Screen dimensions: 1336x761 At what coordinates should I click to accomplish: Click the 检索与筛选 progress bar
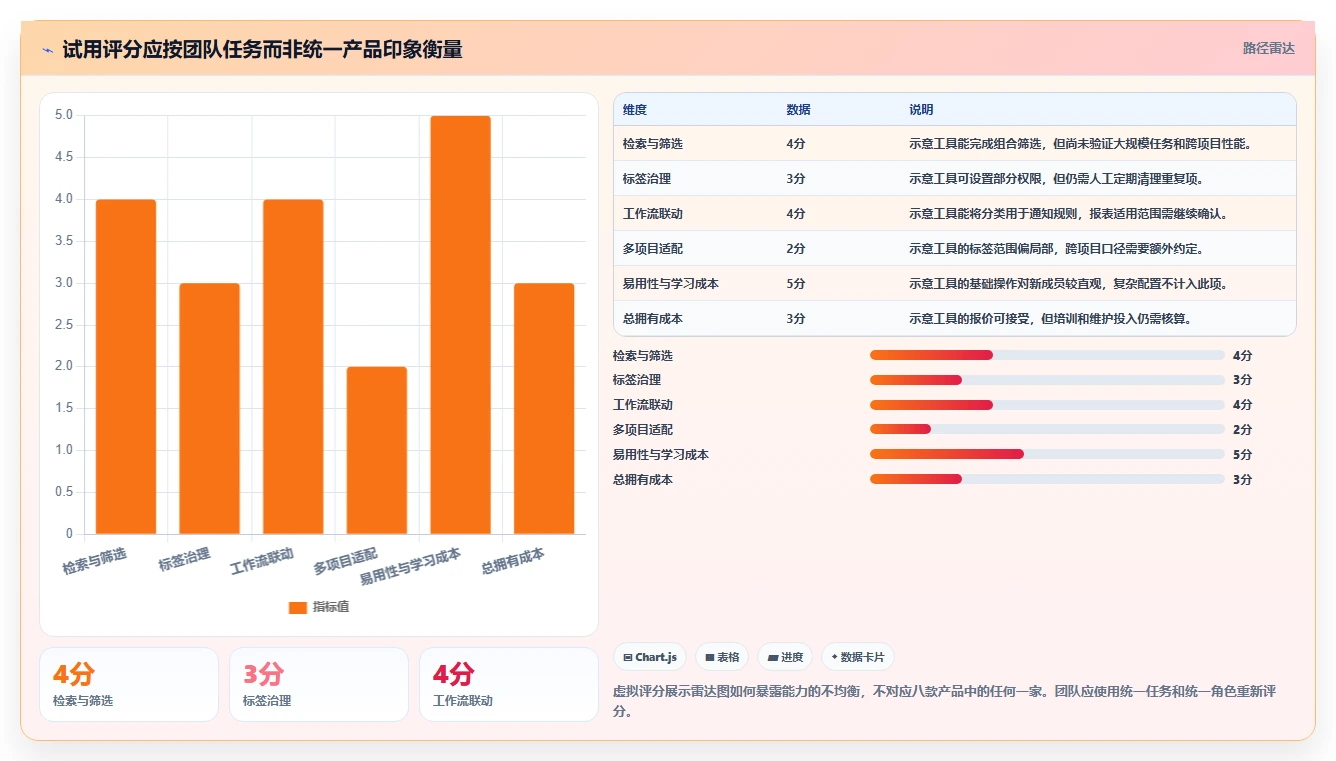coord(1047,355)
